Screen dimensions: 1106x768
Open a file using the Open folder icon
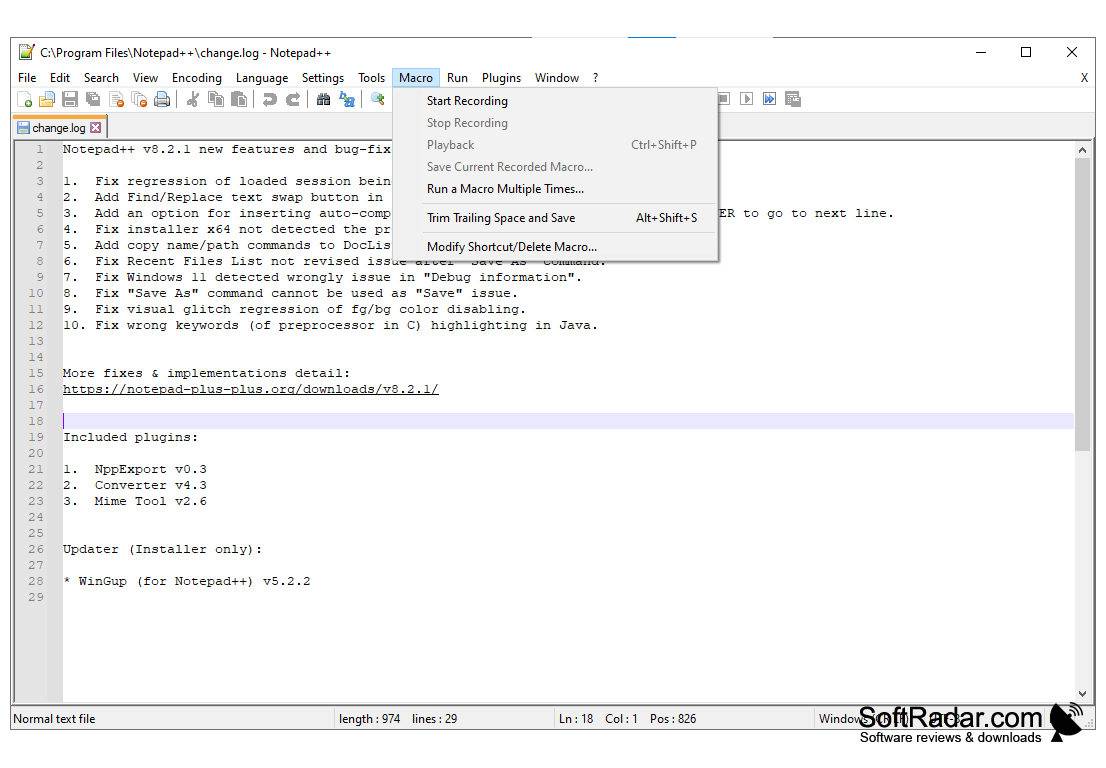46,98
